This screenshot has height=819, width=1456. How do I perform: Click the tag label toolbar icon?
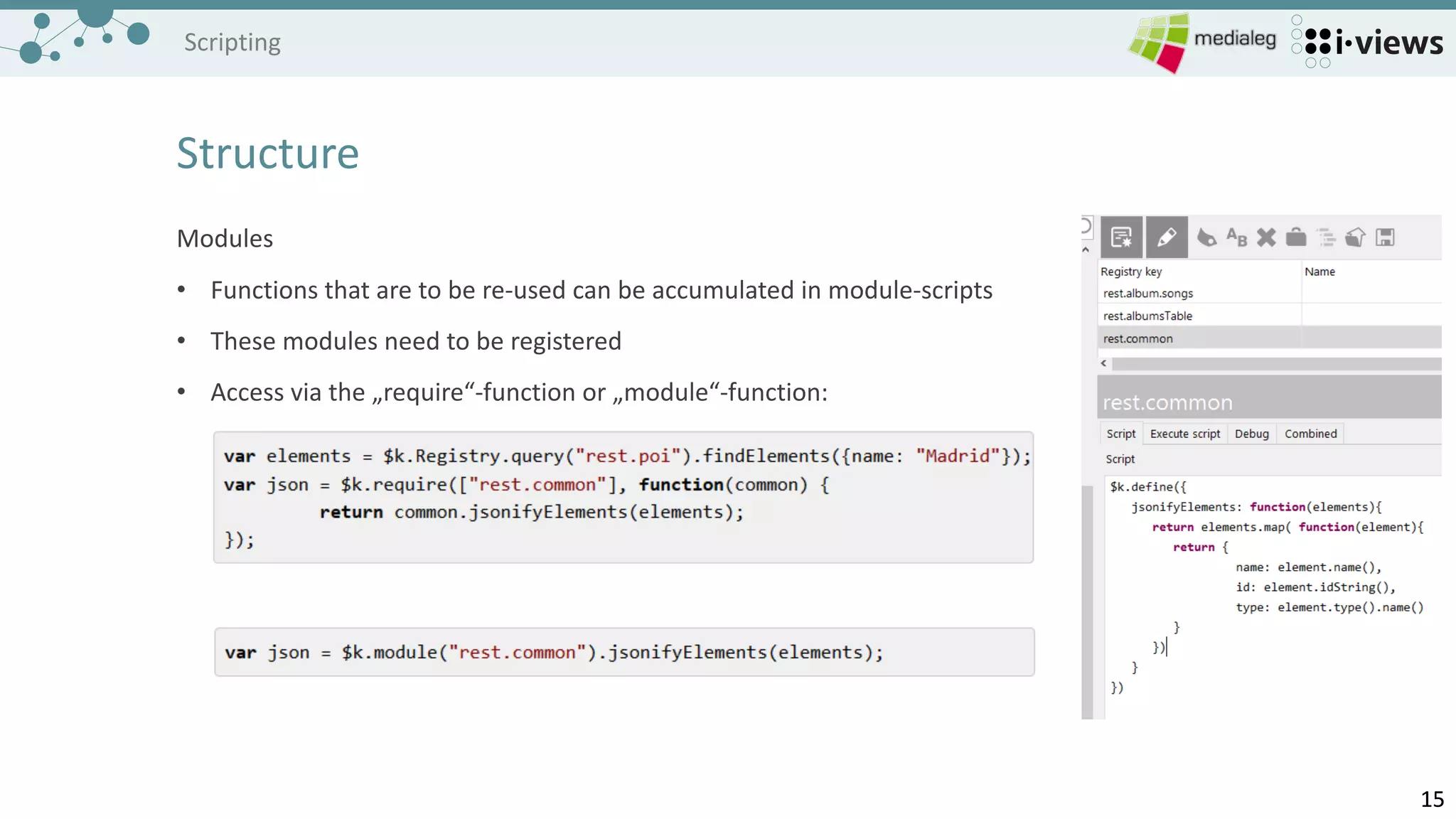(x=1206, y=237)
